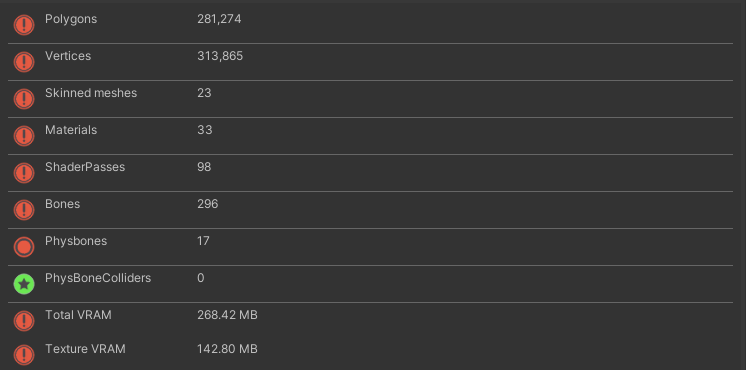This screenshot has width=746, height=370.
Task: Click the red circle icon beside Physbones
Action: point(24,247)
